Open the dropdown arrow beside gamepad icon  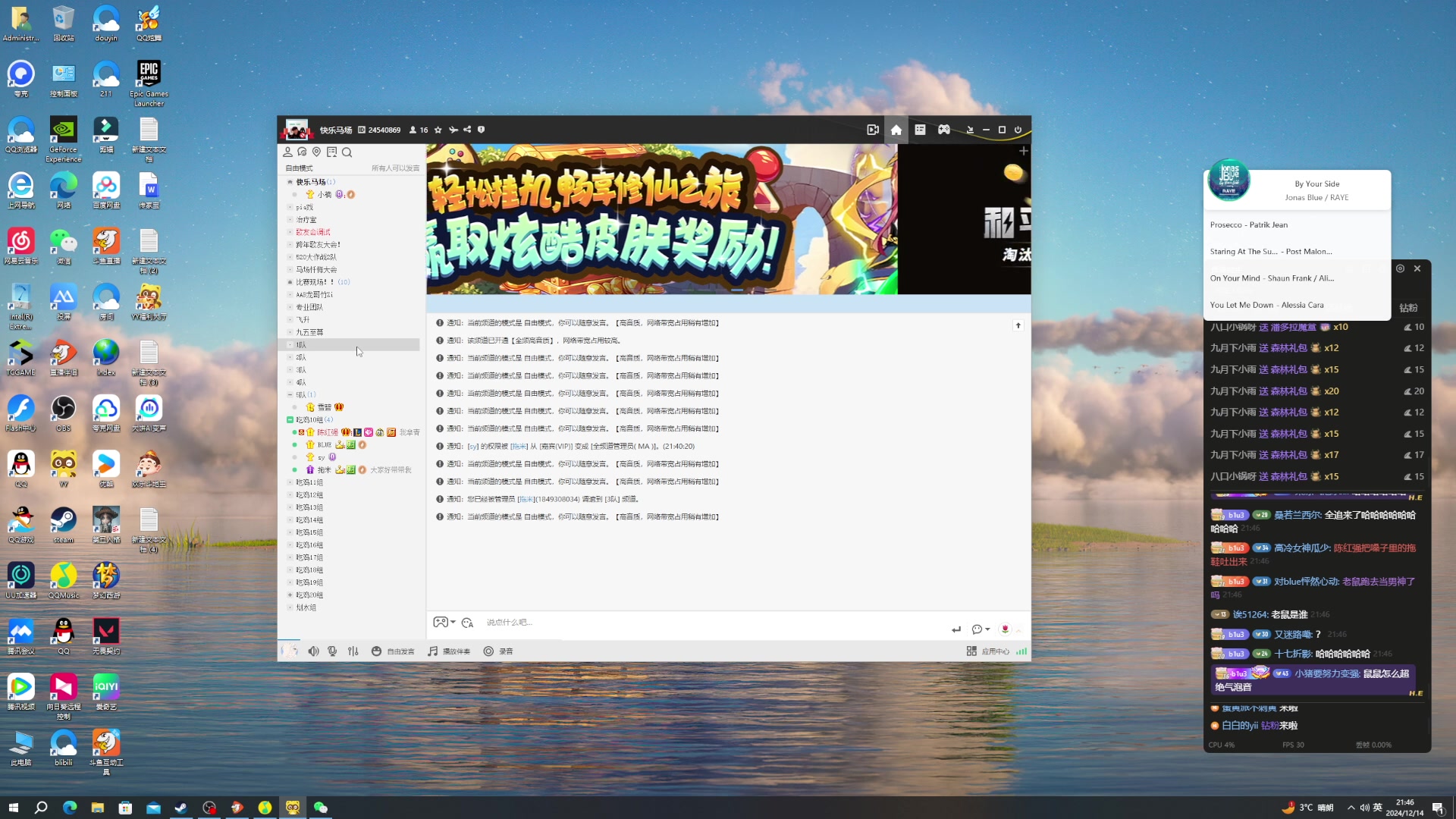[x=453, y=623]
